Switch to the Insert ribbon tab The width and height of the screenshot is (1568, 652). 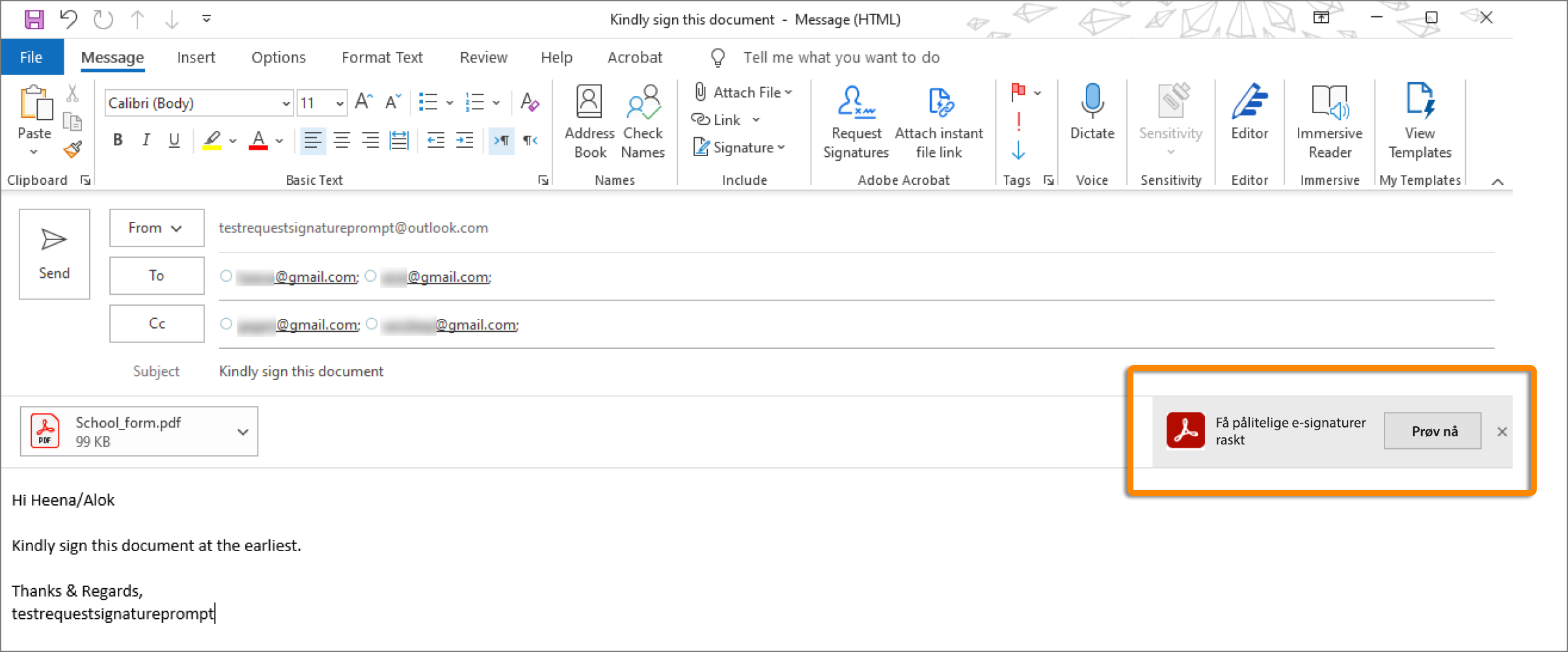pyautogui.click(x=196, y=57)
